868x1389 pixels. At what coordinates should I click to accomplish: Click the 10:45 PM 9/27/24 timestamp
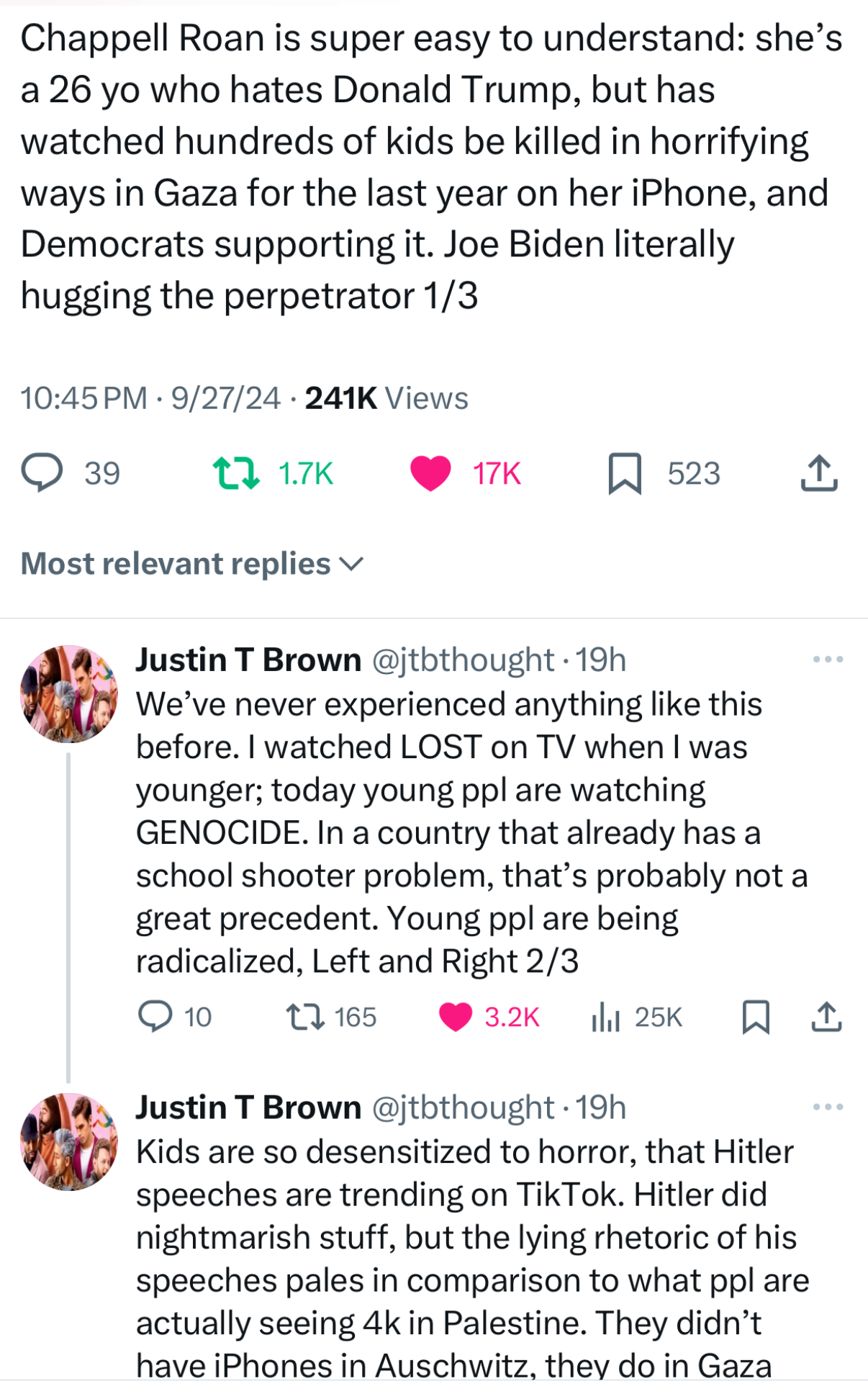[x=150, y=398]
